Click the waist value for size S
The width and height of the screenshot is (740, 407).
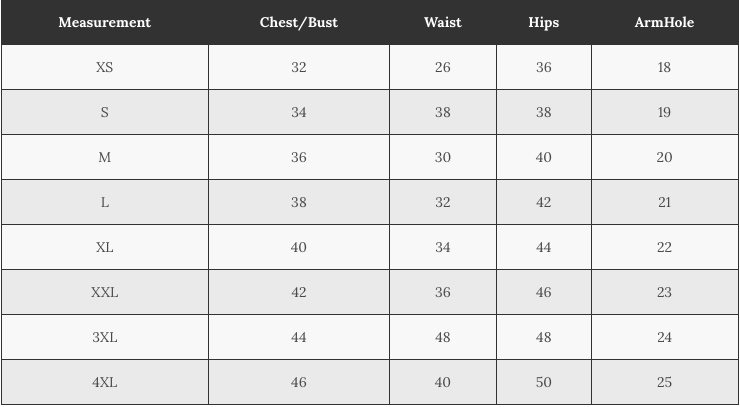click(x=442, y=112)
